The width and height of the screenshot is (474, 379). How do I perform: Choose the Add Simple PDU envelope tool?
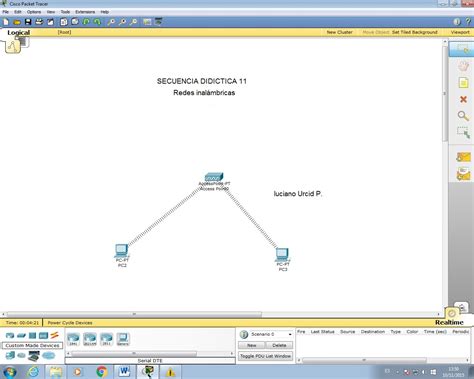click(463, 157)
